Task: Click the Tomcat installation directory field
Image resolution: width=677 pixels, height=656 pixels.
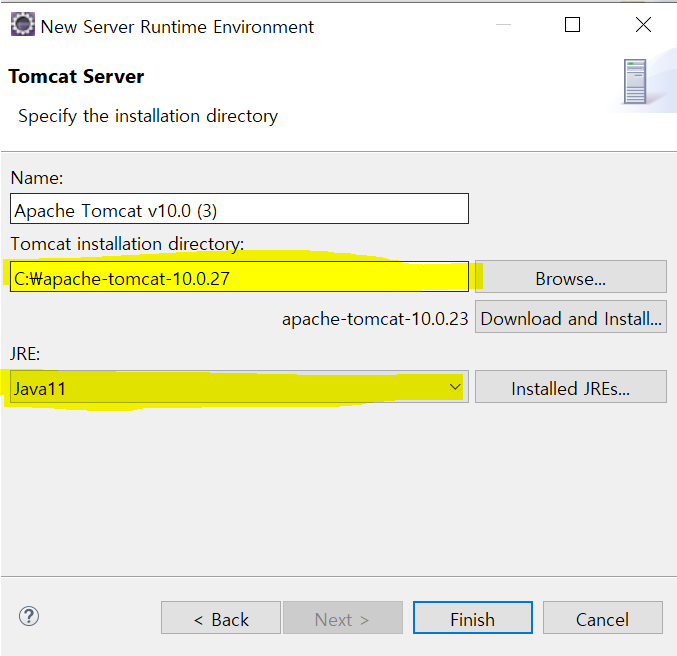Action: point(239,276)
